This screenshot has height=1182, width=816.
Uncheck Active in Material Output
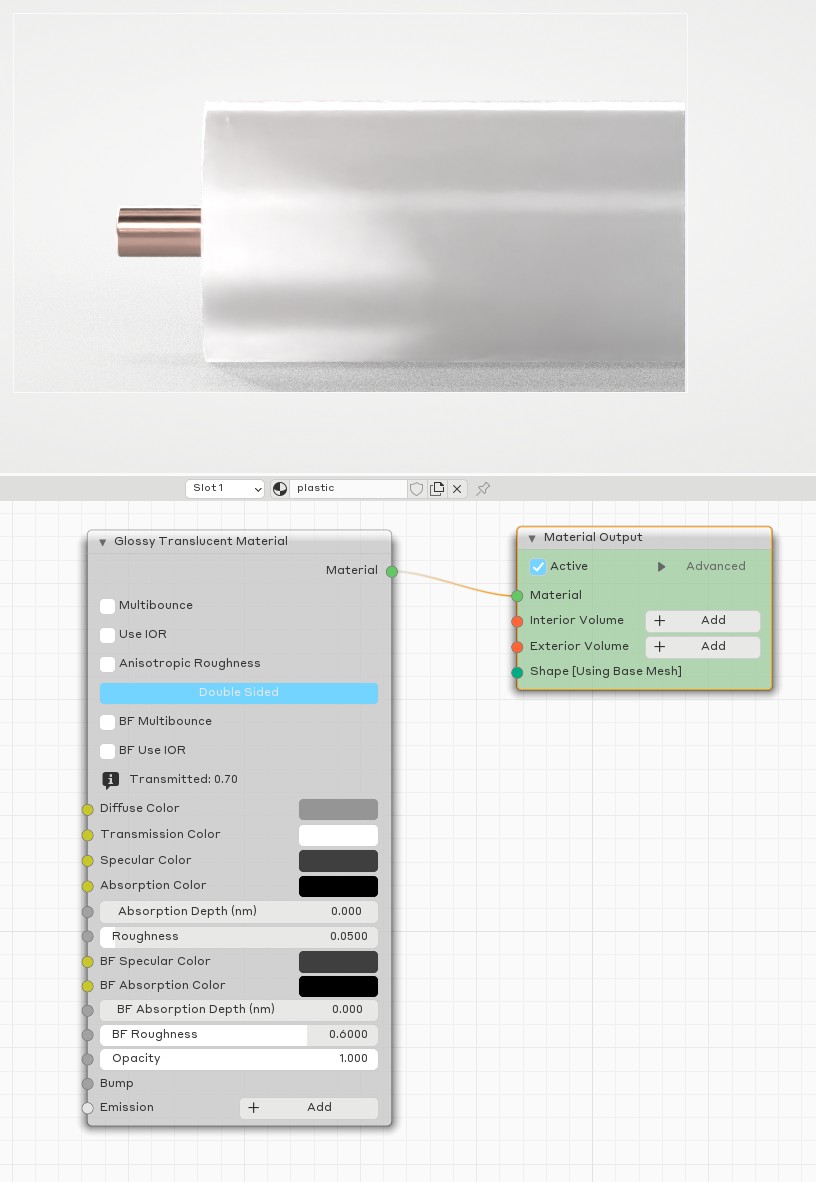click(539, 567)
